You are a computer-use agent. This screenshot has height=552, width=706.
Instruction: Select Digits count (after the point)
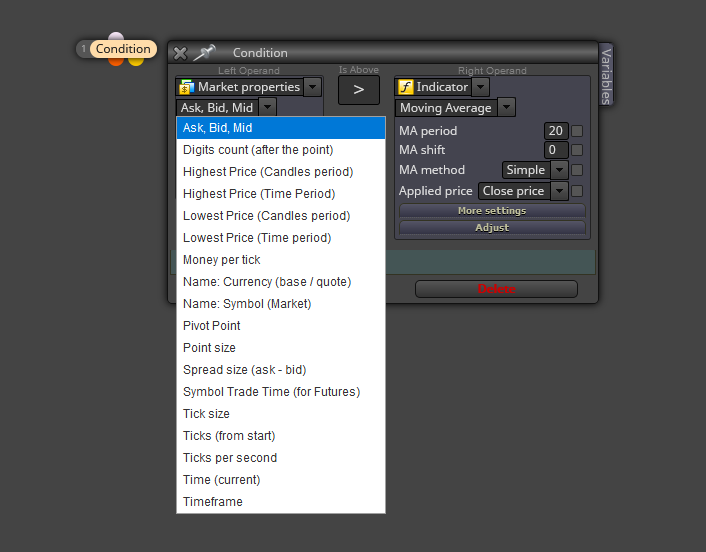point(281,150)
